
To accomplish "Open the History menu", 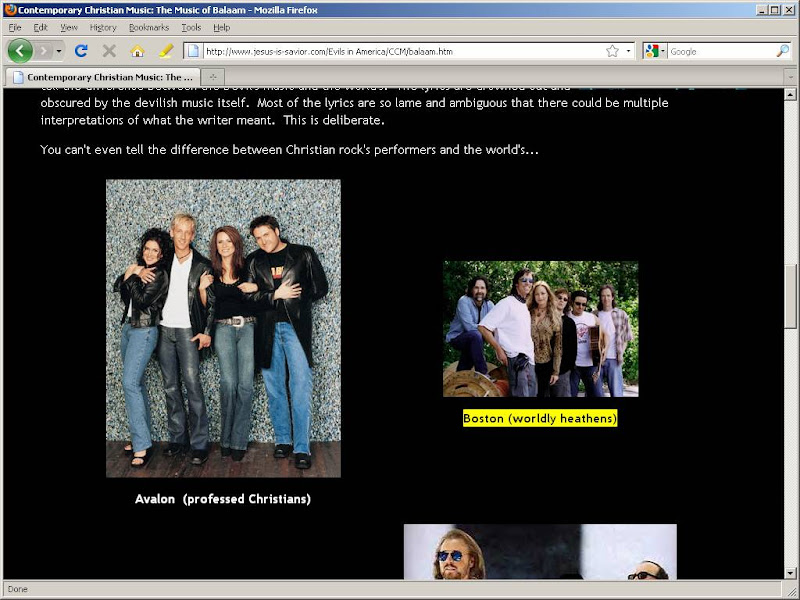I will click(103, 28).
